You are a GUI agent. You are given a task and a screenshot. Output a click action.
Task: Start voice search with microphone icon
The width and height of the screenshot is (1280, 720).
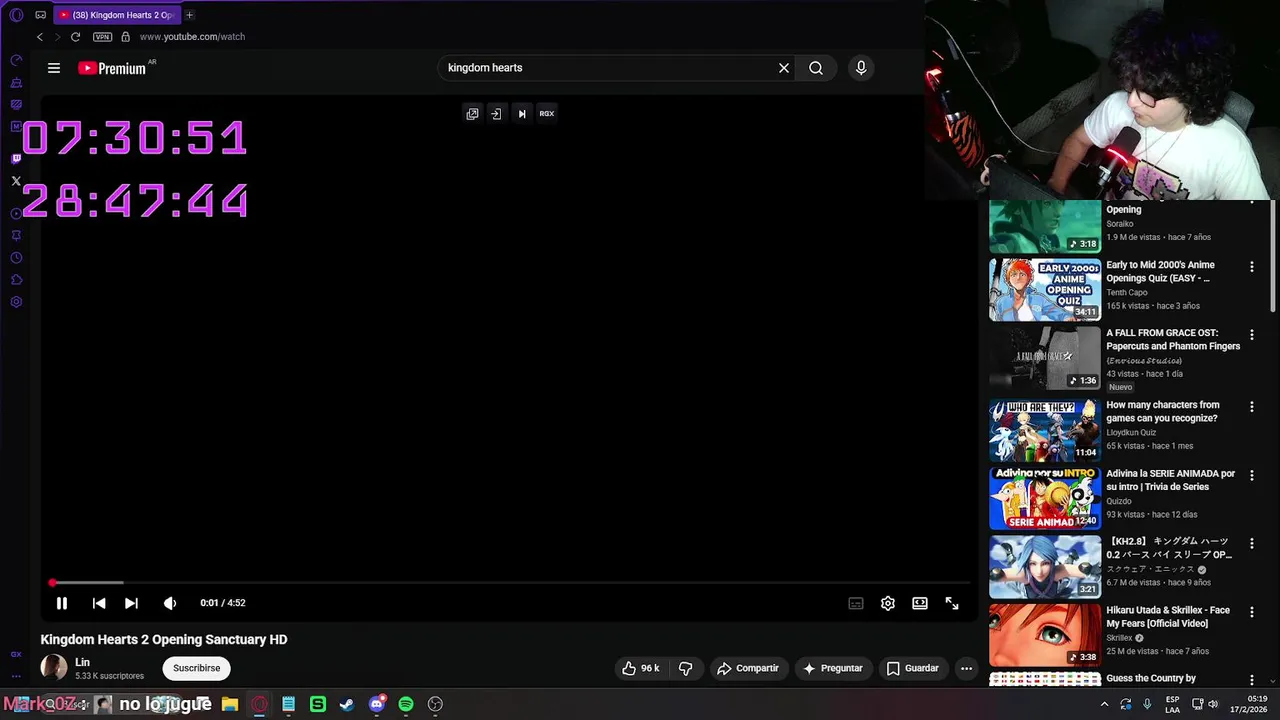(861, 68)
